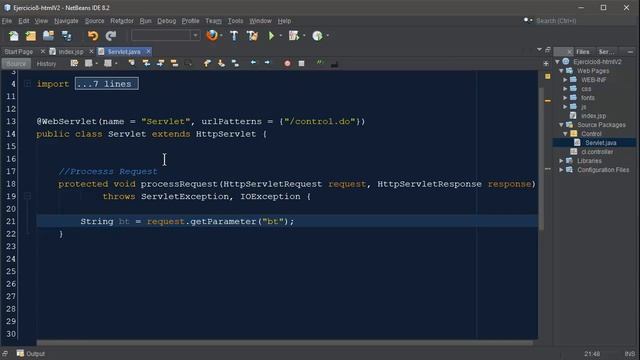Click the search magnifier icon

[527, 20]
